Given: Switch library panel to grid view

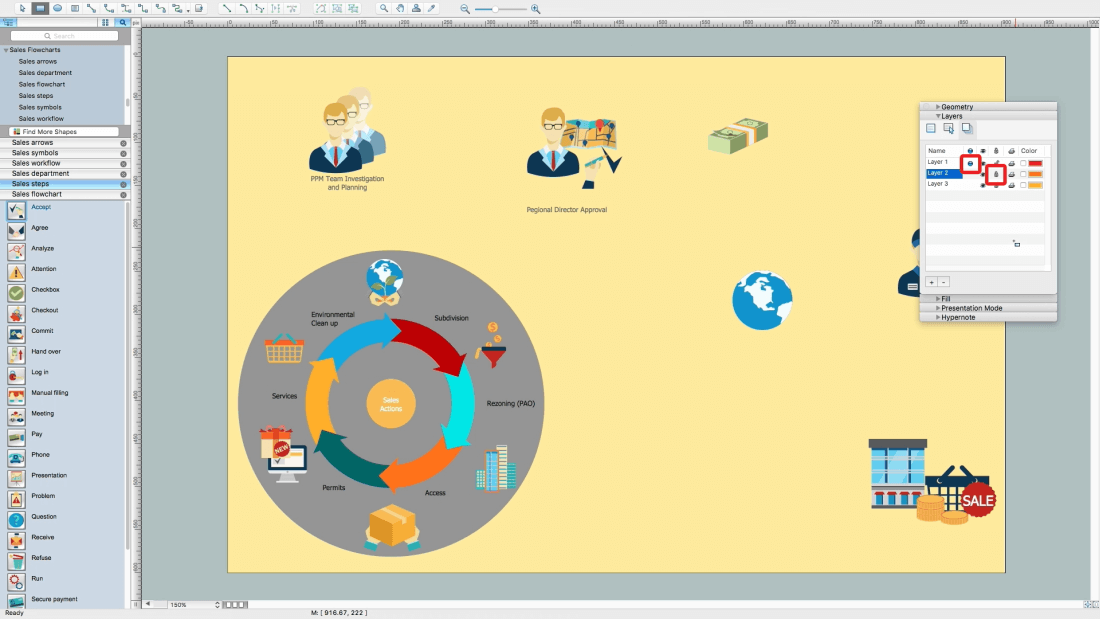Looking at the screenshot, I should click(105, 22).
